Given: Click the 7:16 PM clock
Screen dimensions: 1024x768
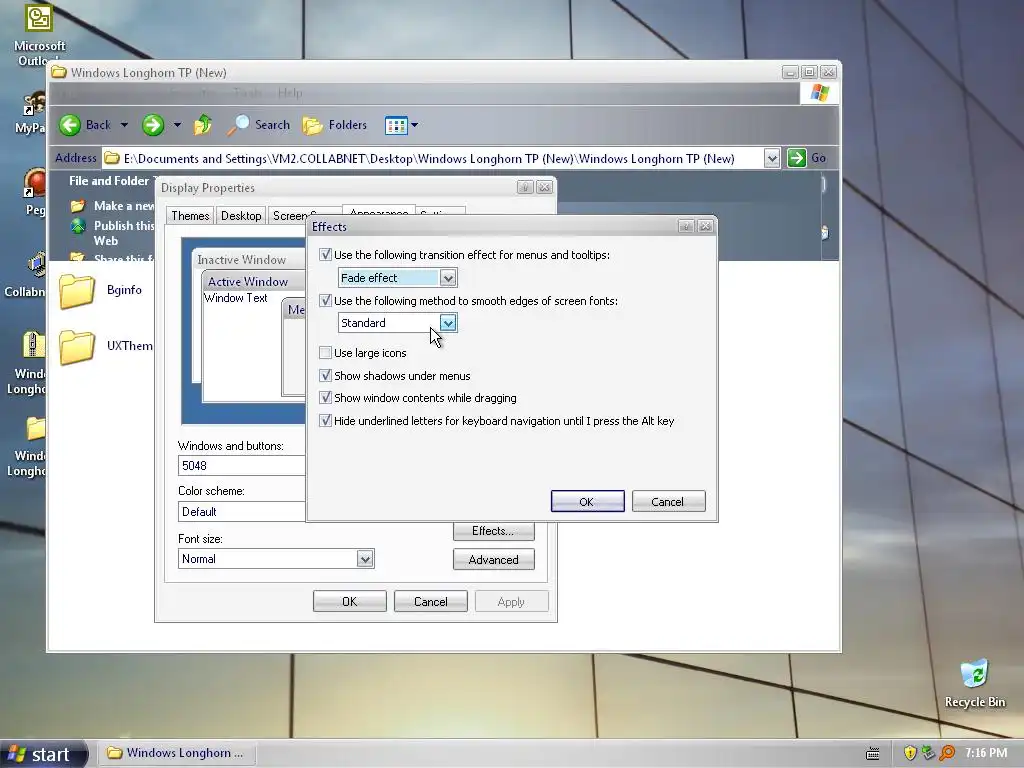Looking at the screenshot, I should click(x=985, y=753).
